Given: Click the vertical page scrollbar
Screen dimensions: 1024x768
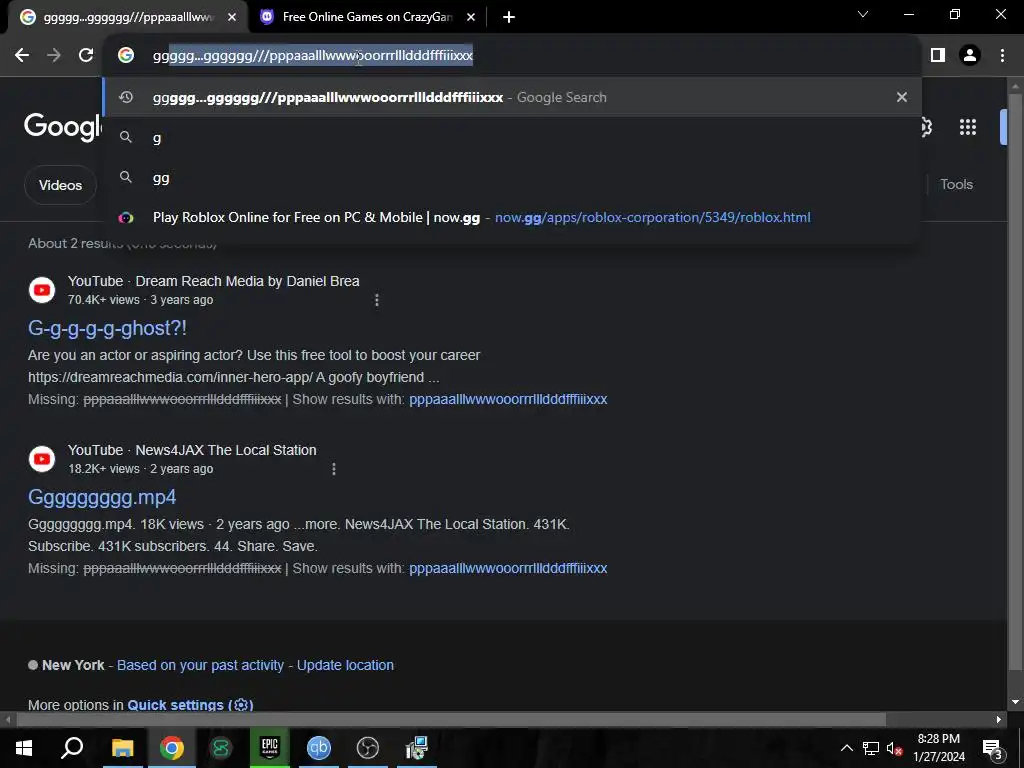Looking at the screenshot, I should pos(1015,382).
